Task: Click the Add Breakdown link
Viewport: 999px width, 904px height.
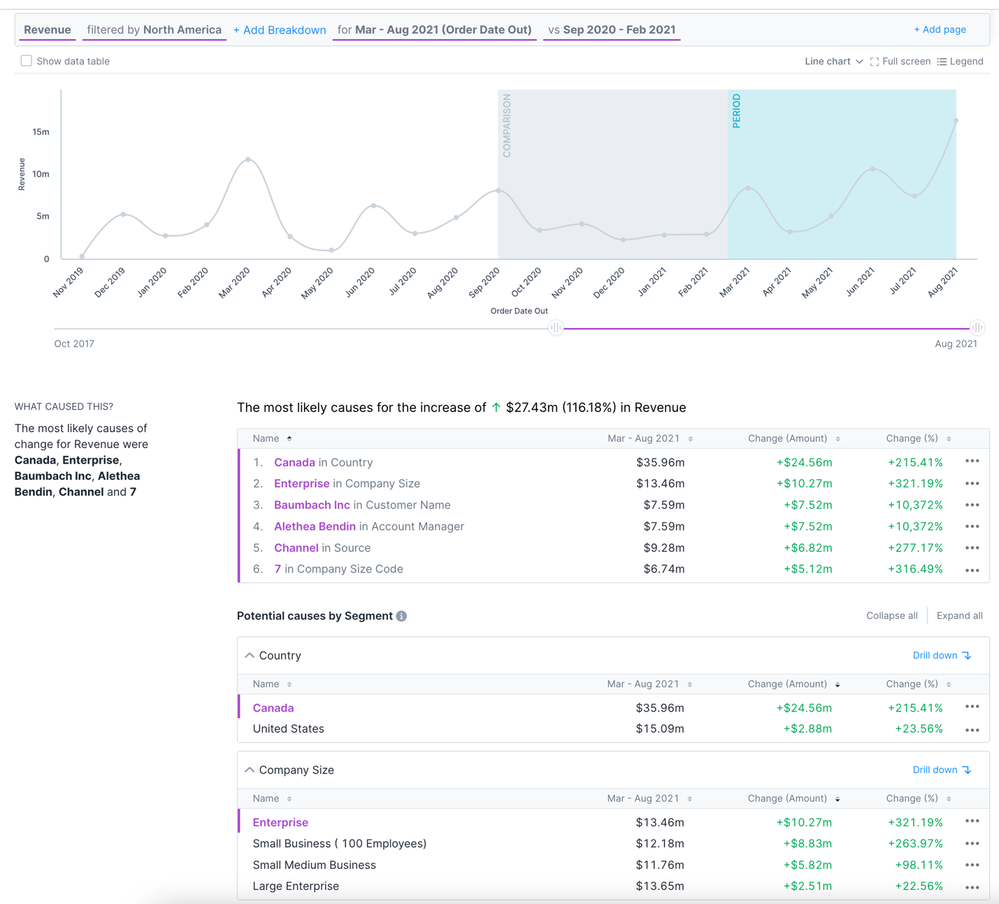Action: tap(279, 30)
